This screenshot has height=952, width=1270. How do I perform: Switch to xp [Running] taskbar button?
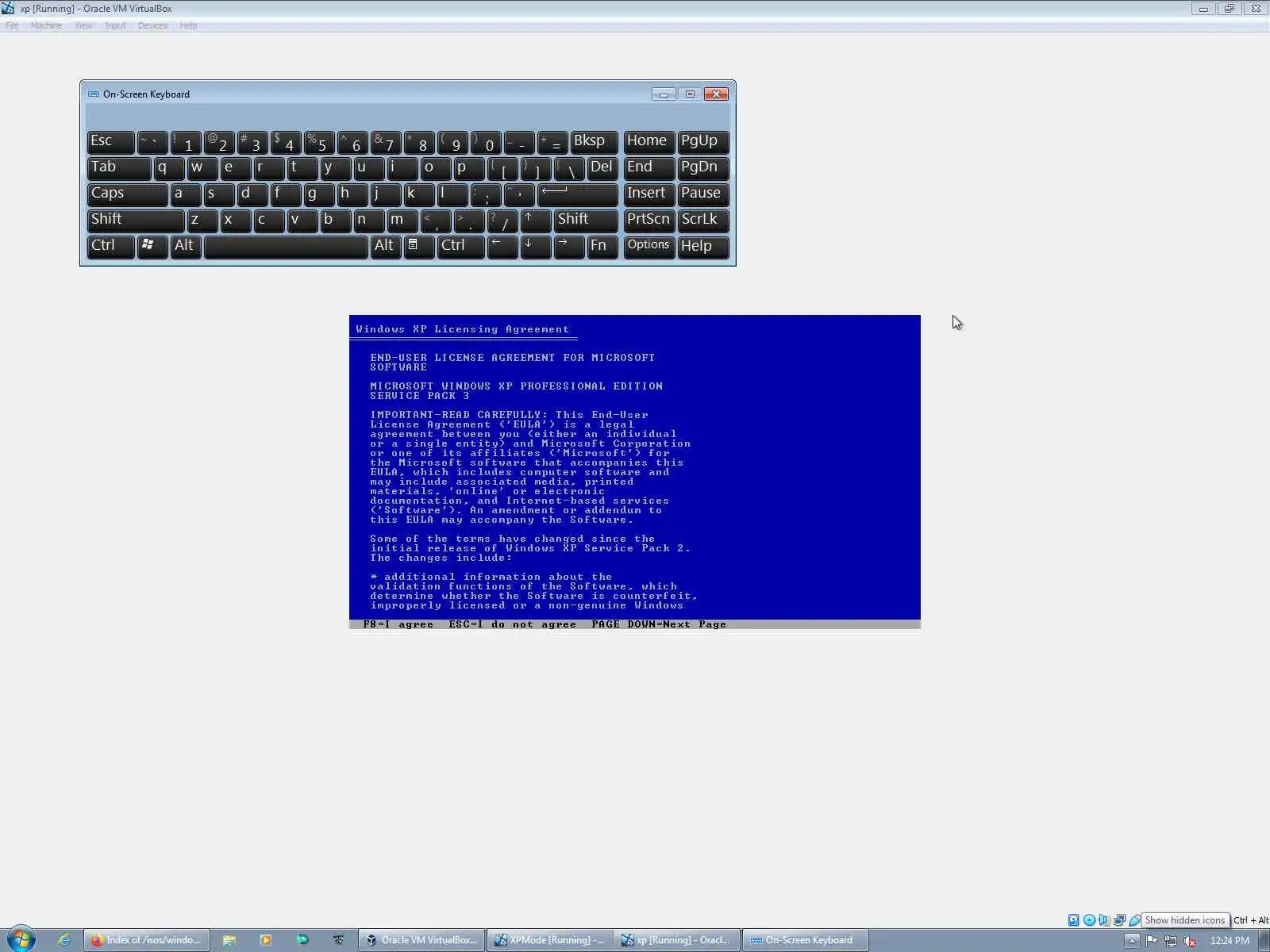tap(677, 940)
